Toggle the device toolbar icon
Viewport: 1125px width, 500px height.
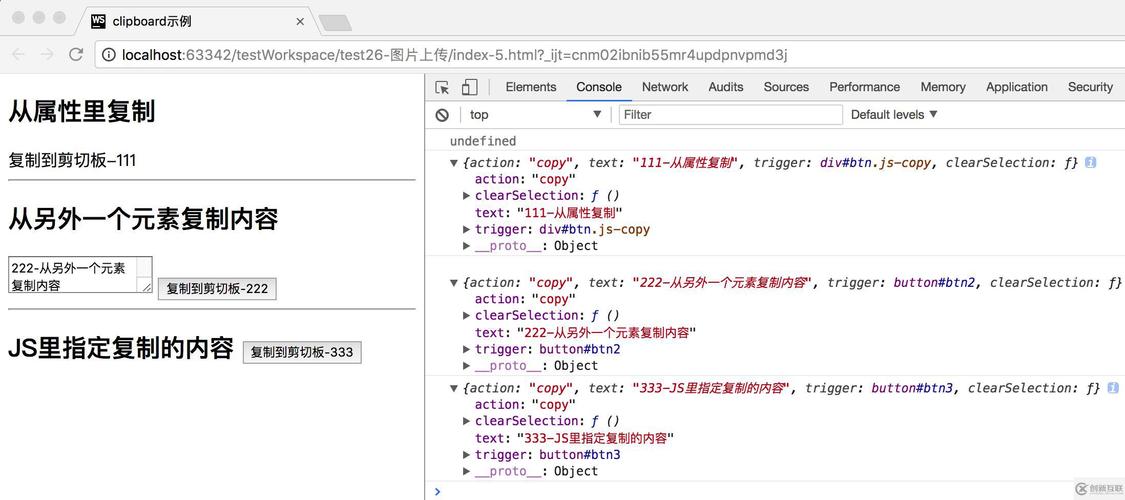click(x=469, y=87)
